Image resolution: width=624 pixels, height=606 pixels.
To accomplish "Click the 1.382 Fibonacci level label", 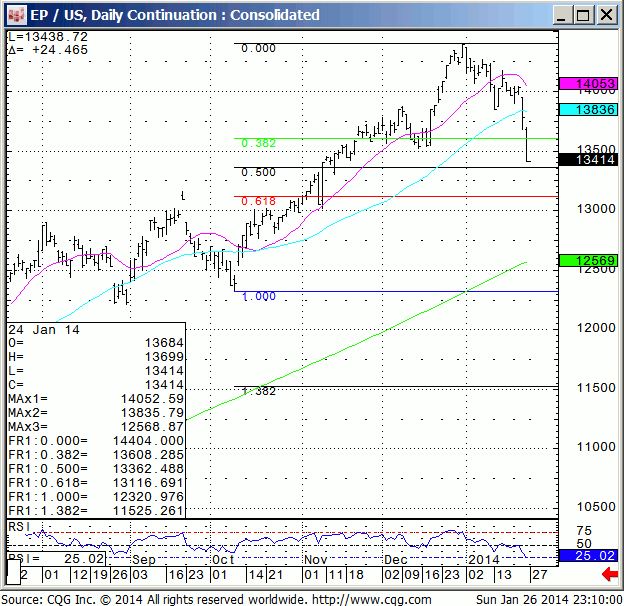I will point(259,392).
